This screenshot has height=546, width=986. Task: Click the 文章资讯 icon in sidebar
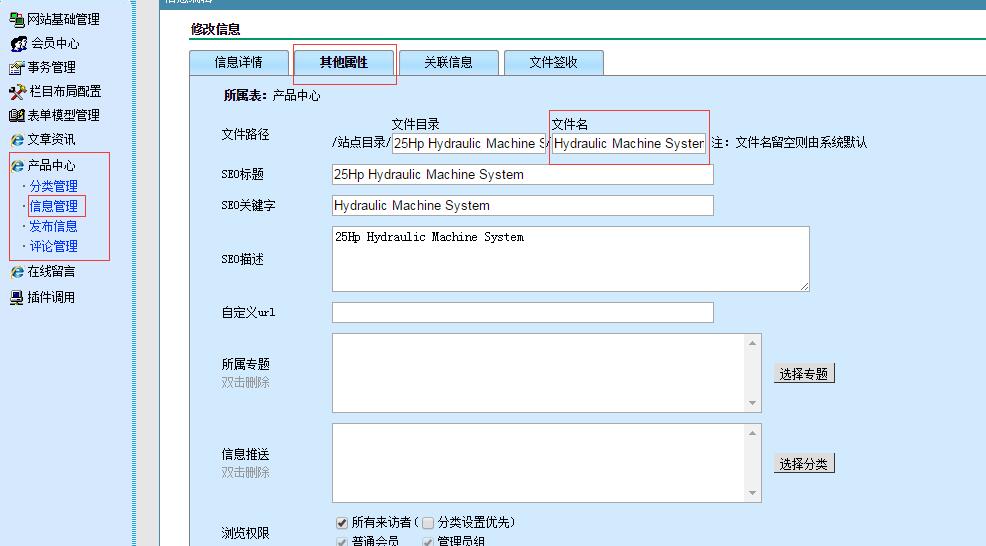click(x=17, y=139)
